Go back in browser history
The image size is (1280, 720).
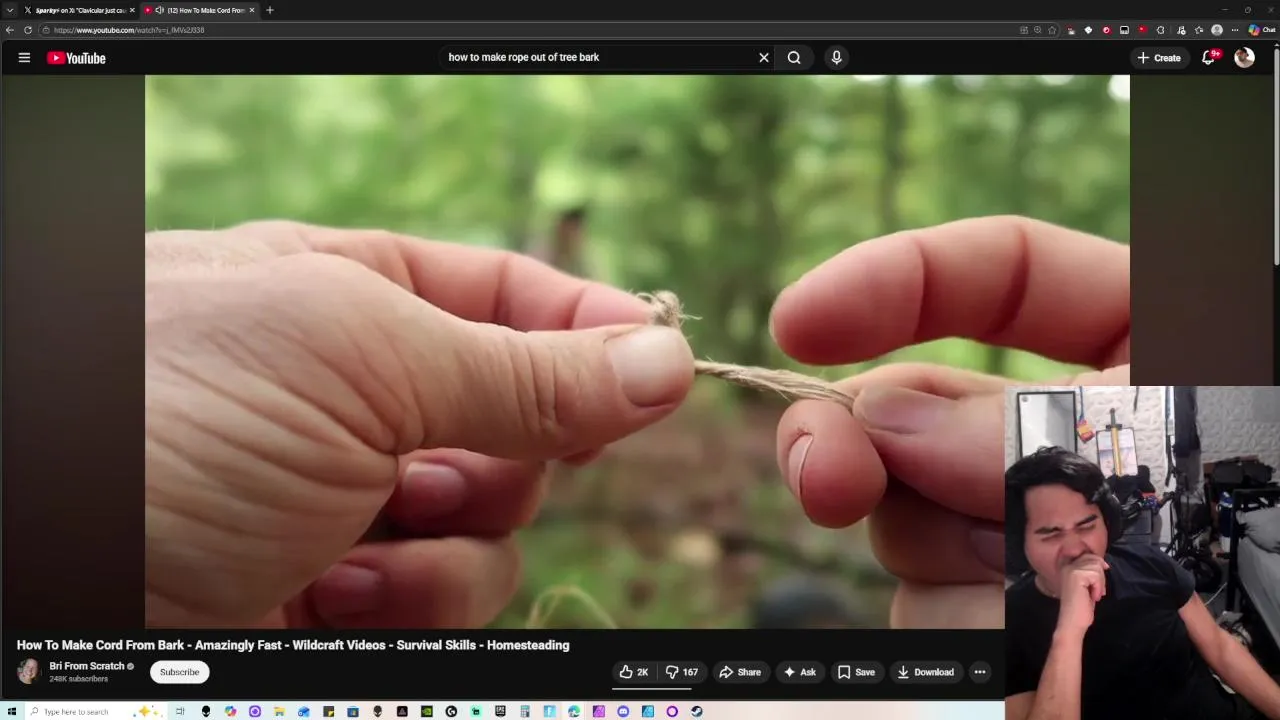click(x=10, y=30)
